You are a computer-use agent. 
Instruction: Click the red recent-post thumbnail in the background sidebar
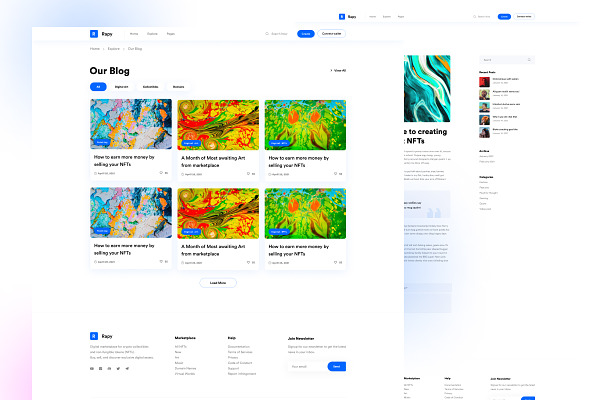tap(484, 82)
